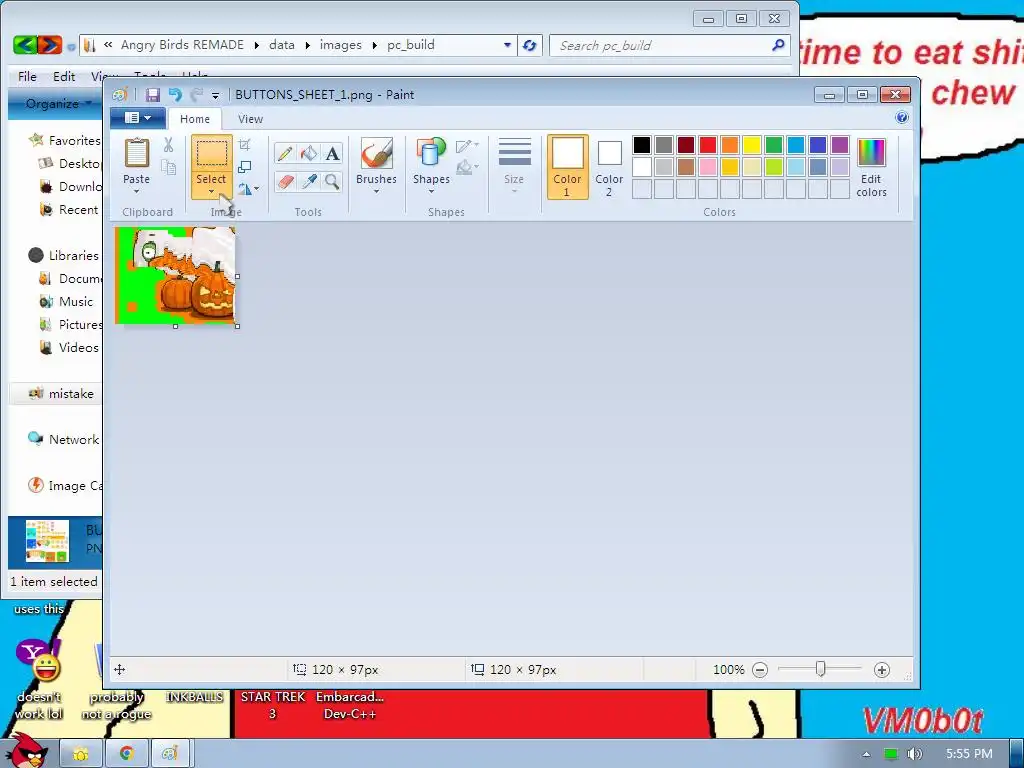Expand the Brushes dropdown arrow
1024x768 pixels.
tap(376, 191)
